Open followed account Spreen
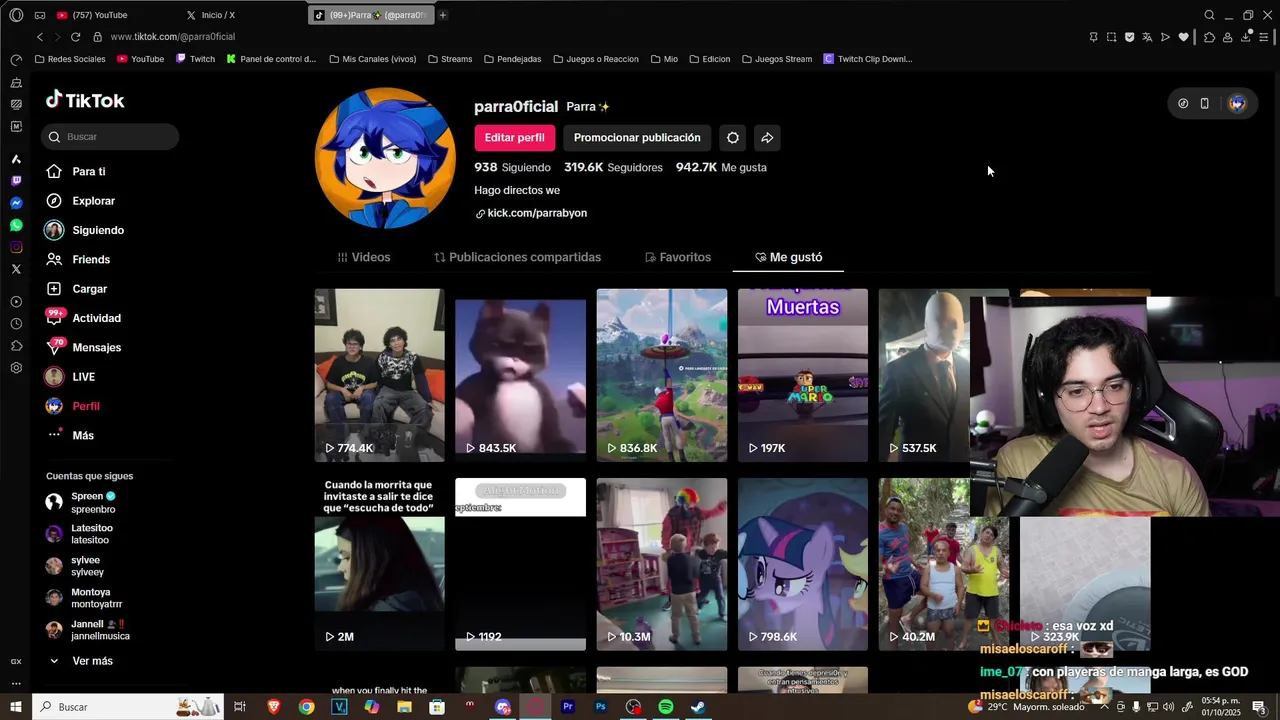 81,502
